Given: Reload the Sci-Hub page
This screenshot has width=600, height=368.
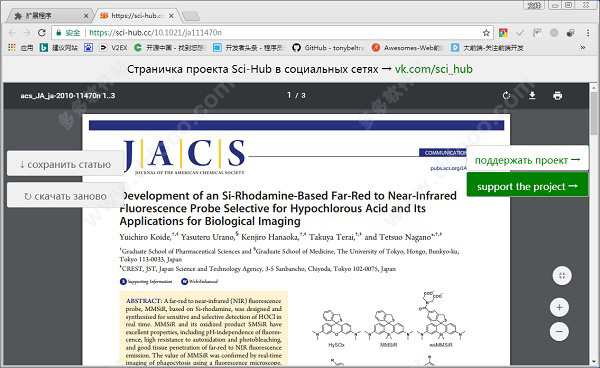Looking at the screenshot, I should pyautogui.click(x=42, y=33).
